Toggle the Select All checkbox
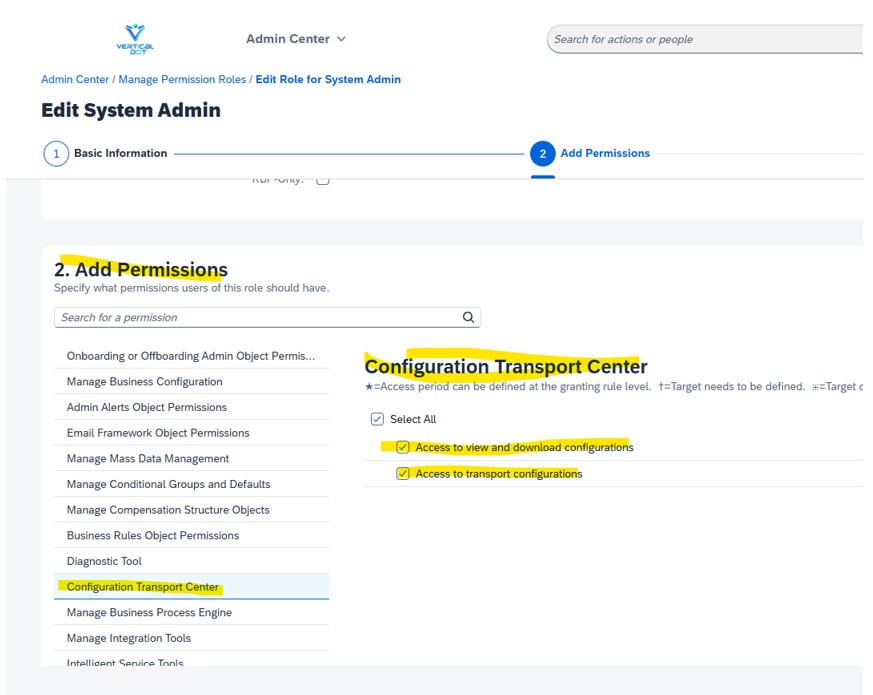The height and width of the screenshot is (695, 873). coord(377,419)
